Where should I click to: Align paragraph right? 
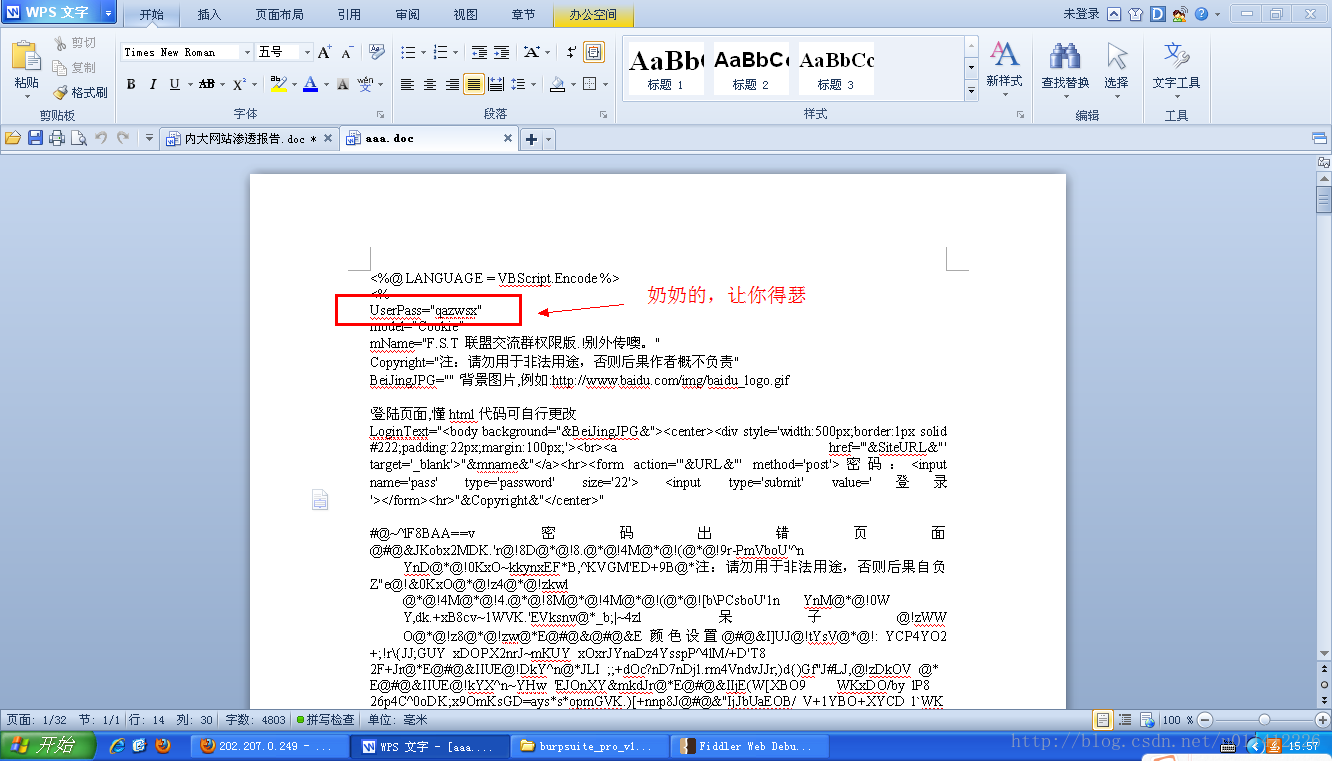[x=452, y=84]
